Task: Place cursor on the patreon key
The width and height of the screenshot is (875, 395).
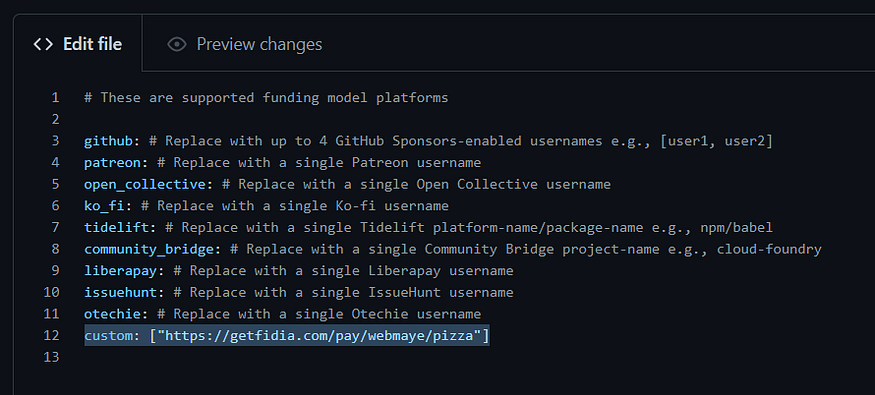Action: point(112,163)
